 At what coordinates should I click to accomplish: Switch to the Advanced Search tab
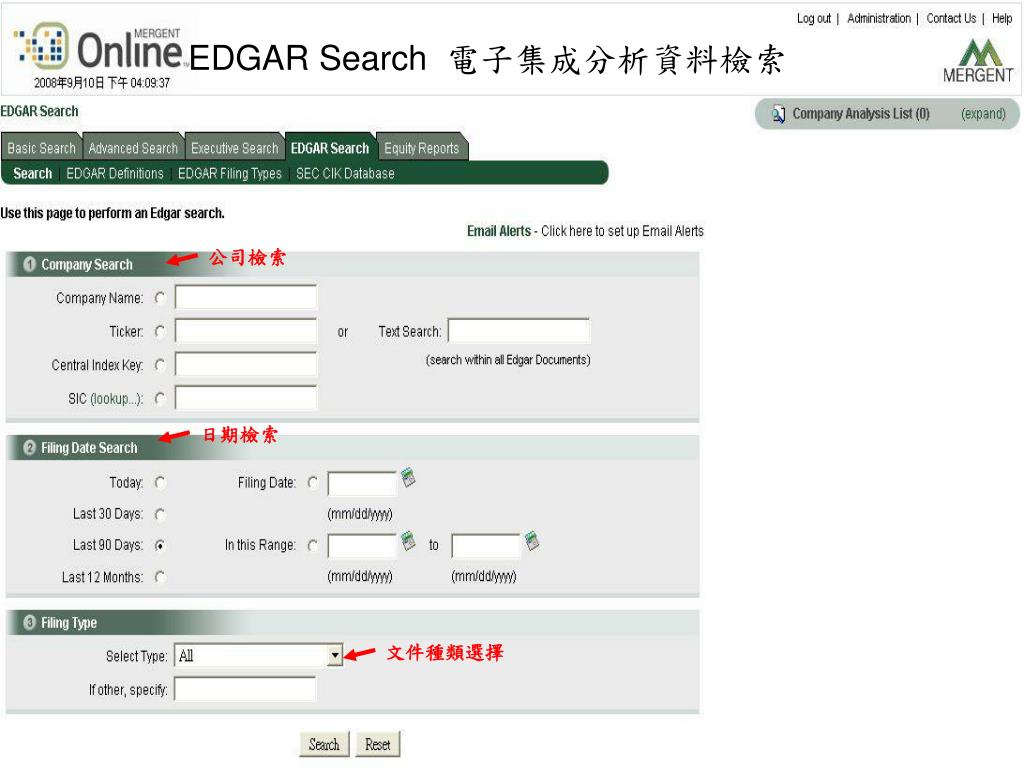click(x=133, y=148)
